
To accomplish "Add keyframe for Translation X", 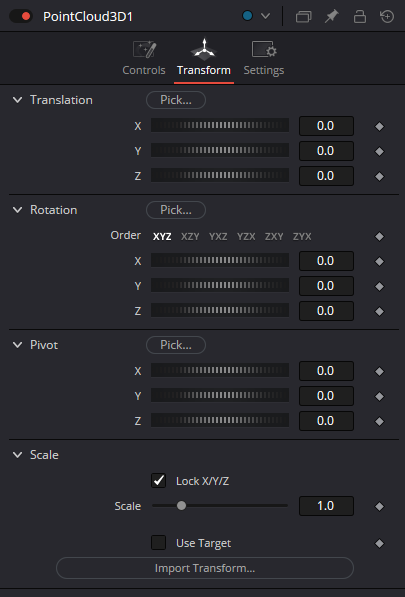I will click(379, 126).
